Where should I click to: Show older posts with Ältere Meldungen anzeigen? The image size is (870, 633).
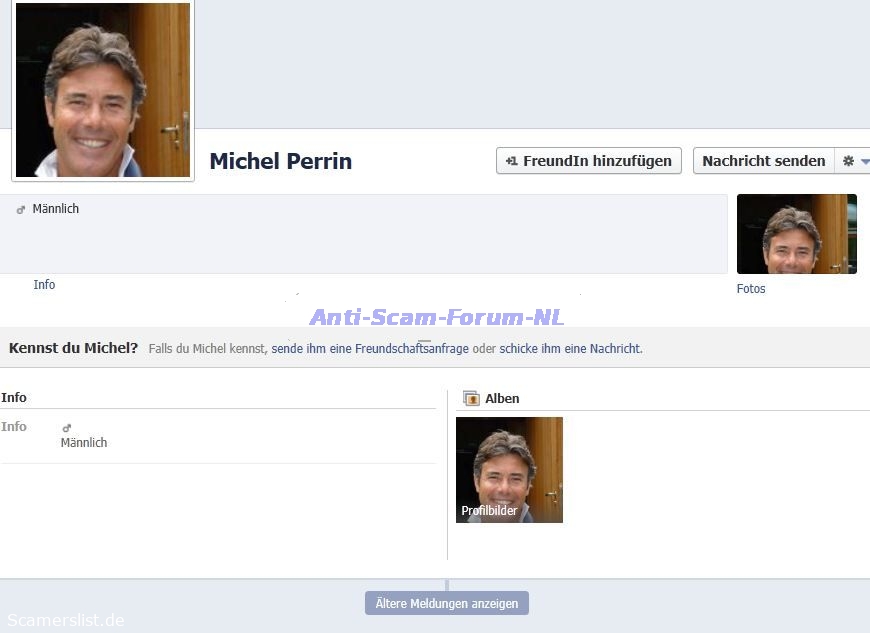446,603
